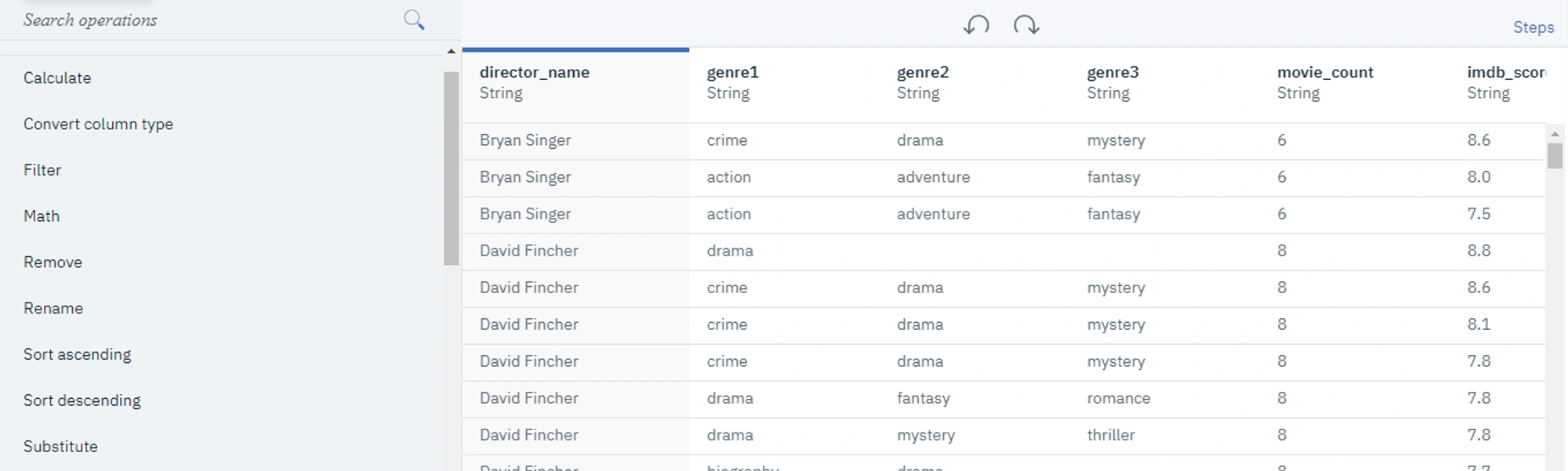Click the 8.8 imdb score cell
1568x471 pixels.
click(x=1479, y=251)
